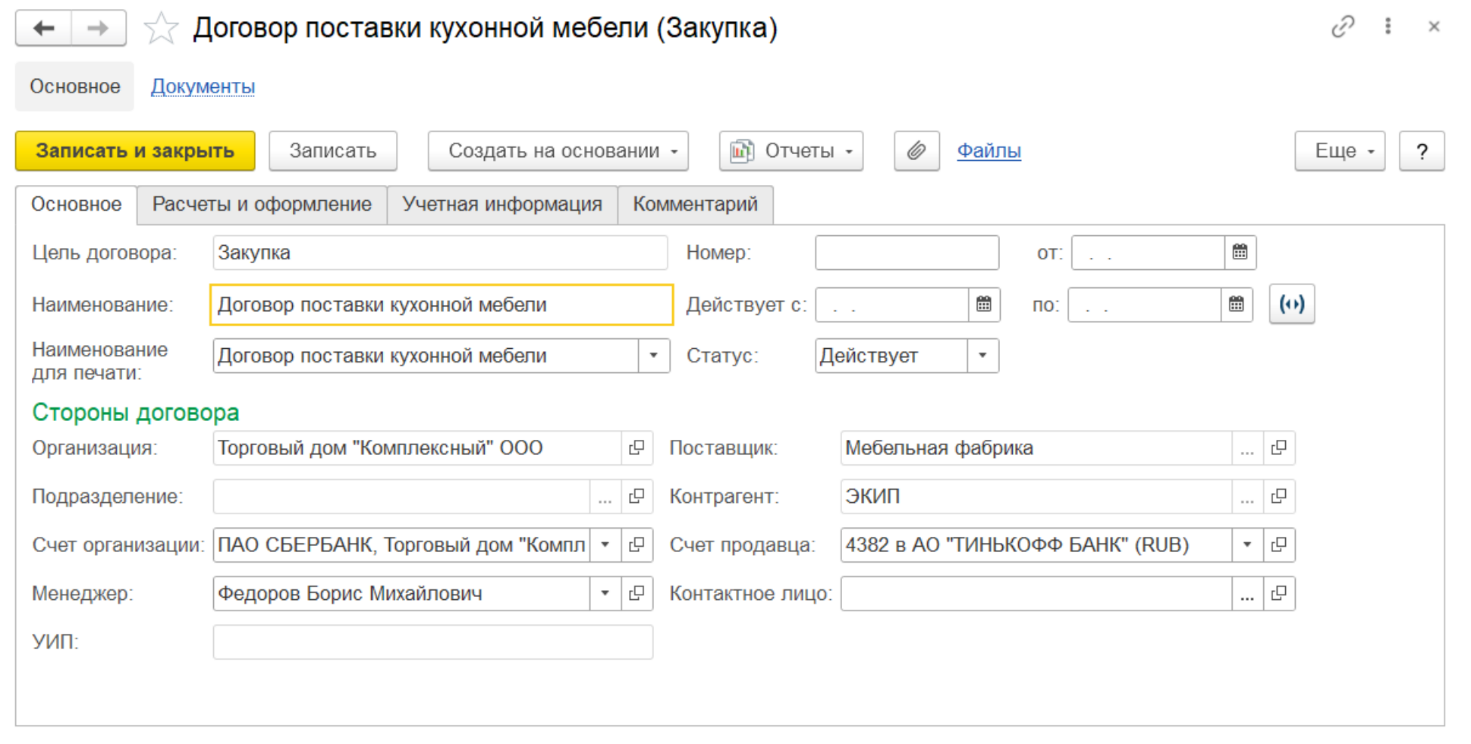1471x744 pixels.
Task: Expand the Статус dropdown
Action: (983, 356)
